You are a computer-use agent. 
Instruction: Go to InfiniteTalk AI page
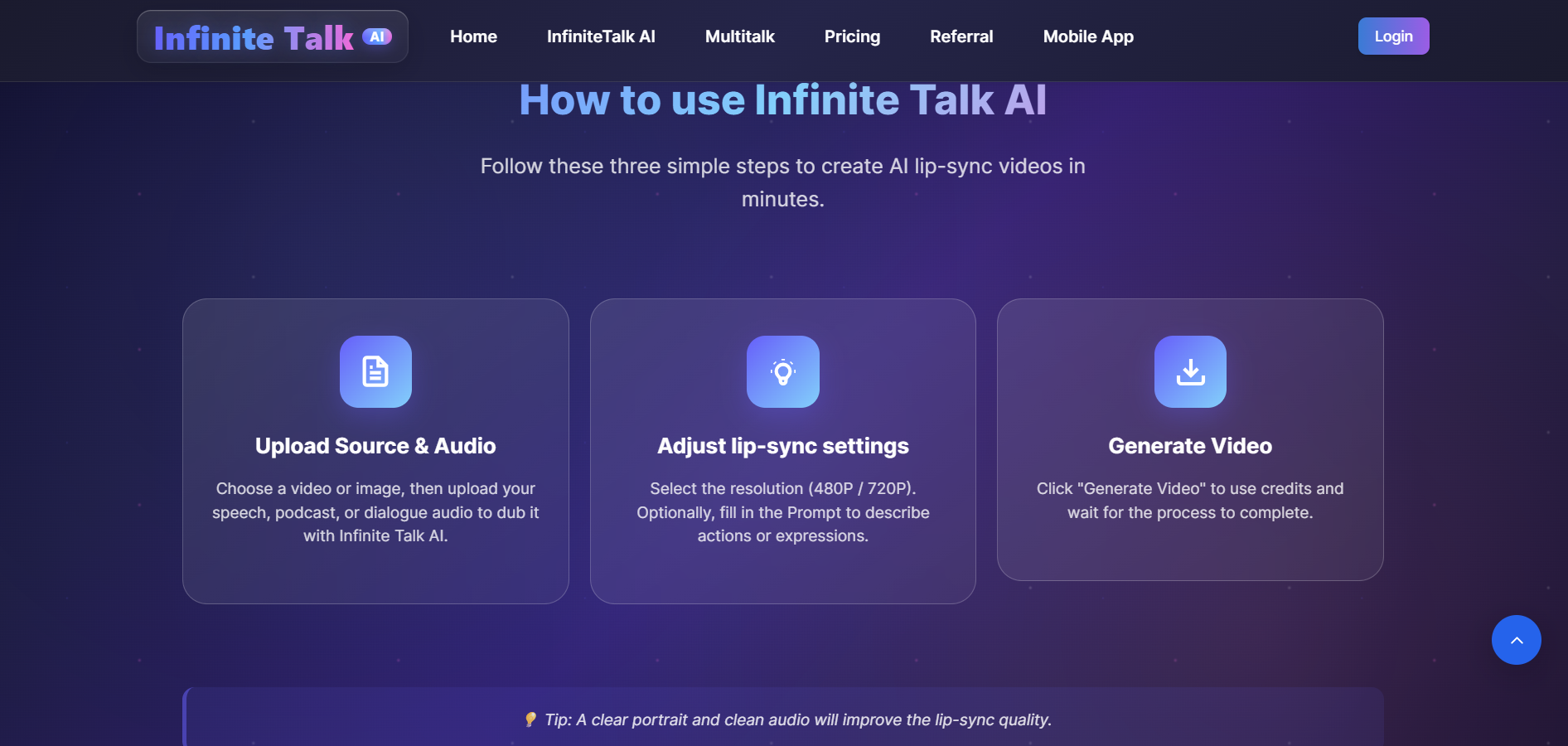[601, 36]
